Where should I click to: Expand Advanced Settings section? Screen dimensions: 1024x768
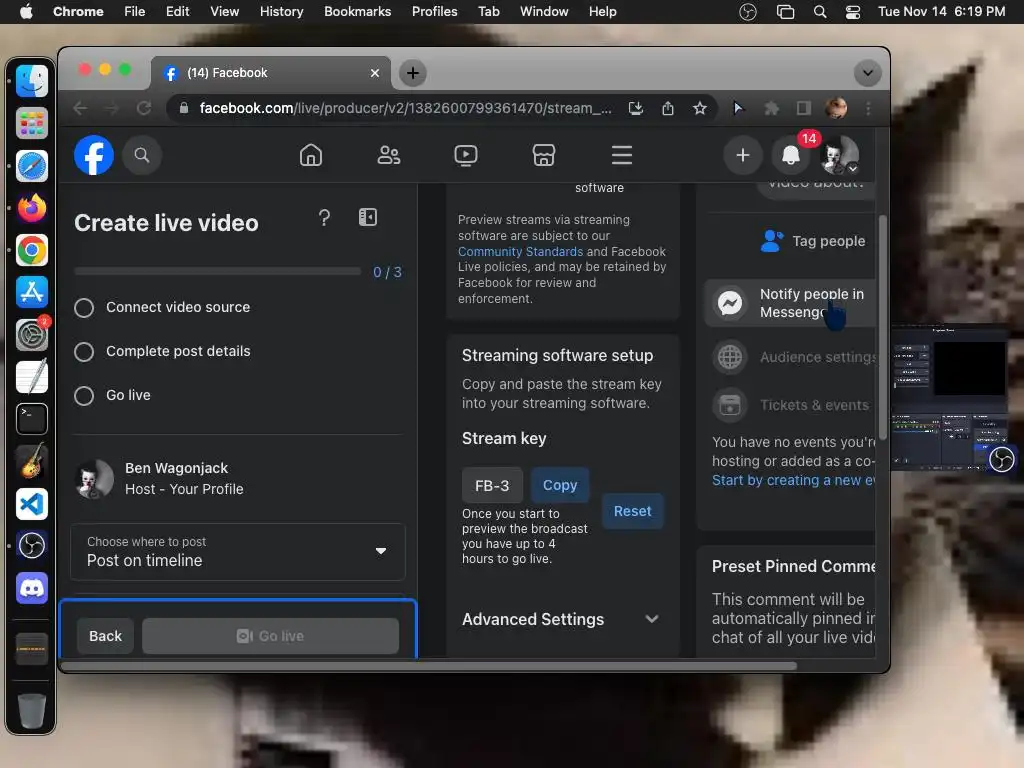click(561, 619)
